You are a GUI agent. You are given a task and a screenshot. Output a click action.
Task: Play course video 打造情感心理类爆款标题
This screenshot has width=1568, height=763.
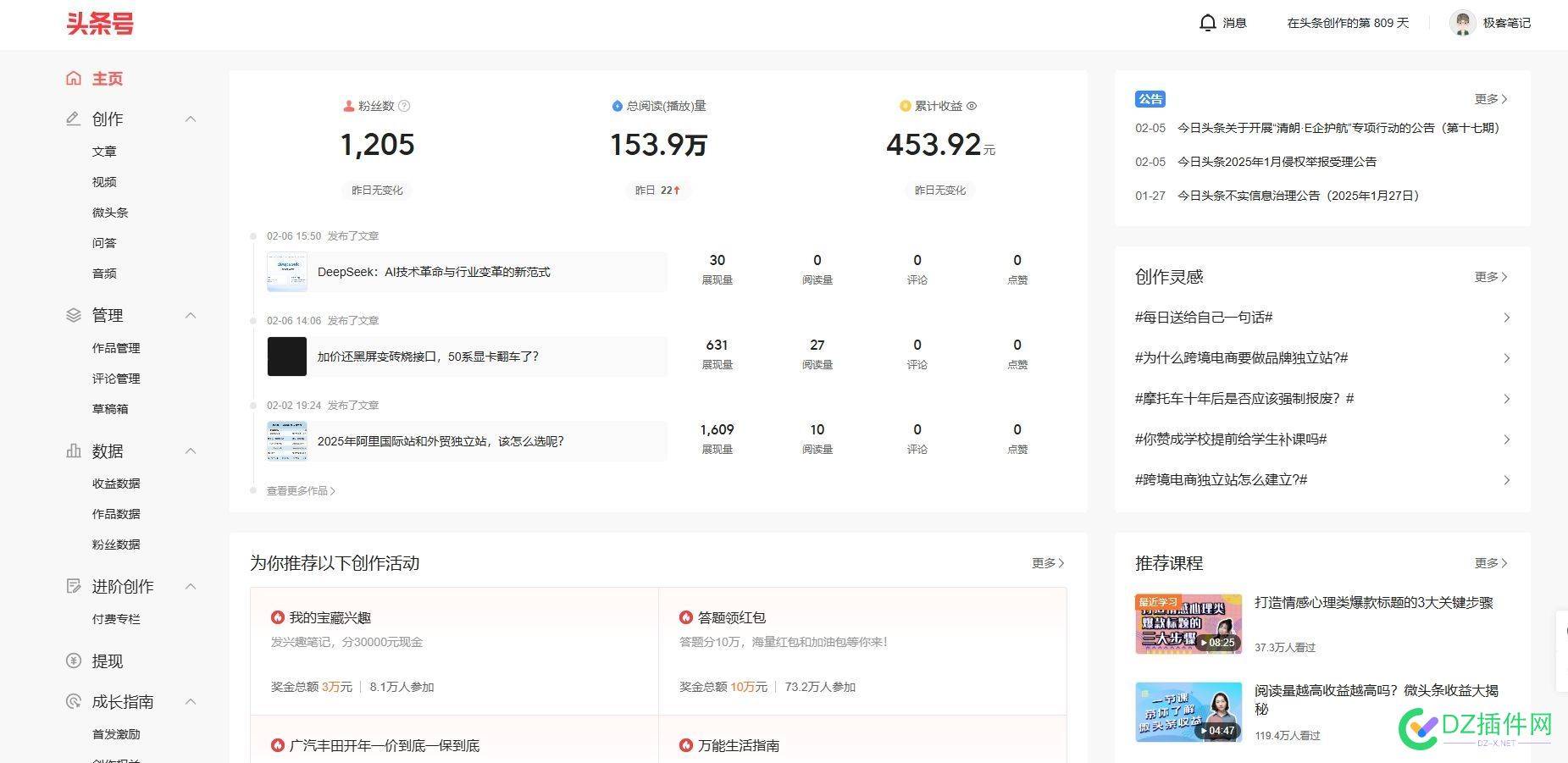[x=1188, y=624]
